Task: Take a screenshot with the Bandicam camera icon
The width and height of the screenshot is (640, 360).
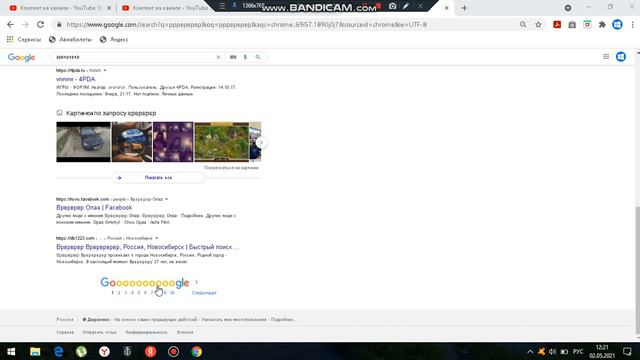Action: (392, 6)
